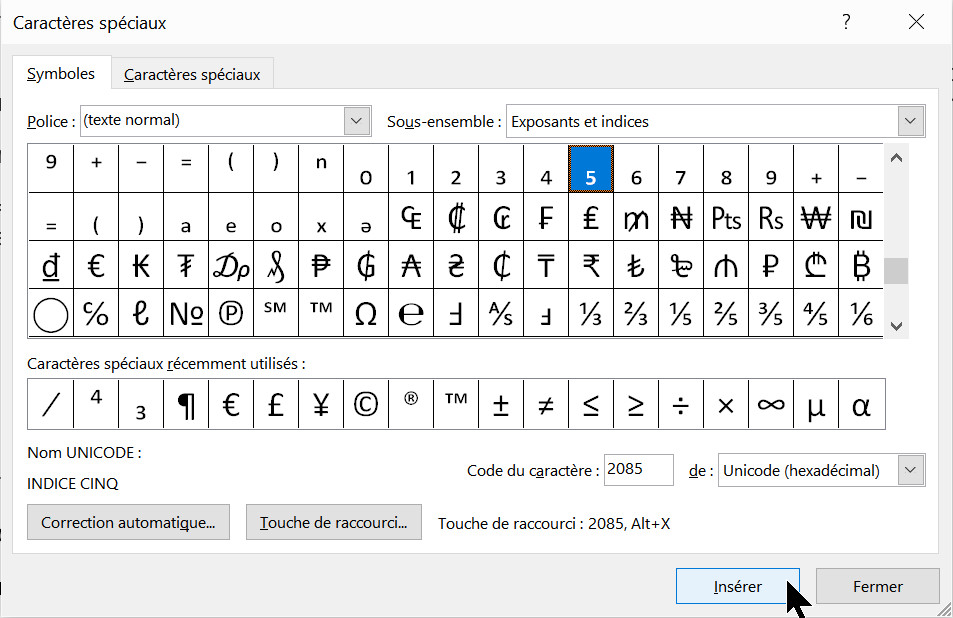Switch to the Caractères spéciaux tab

tap(192, 75)
